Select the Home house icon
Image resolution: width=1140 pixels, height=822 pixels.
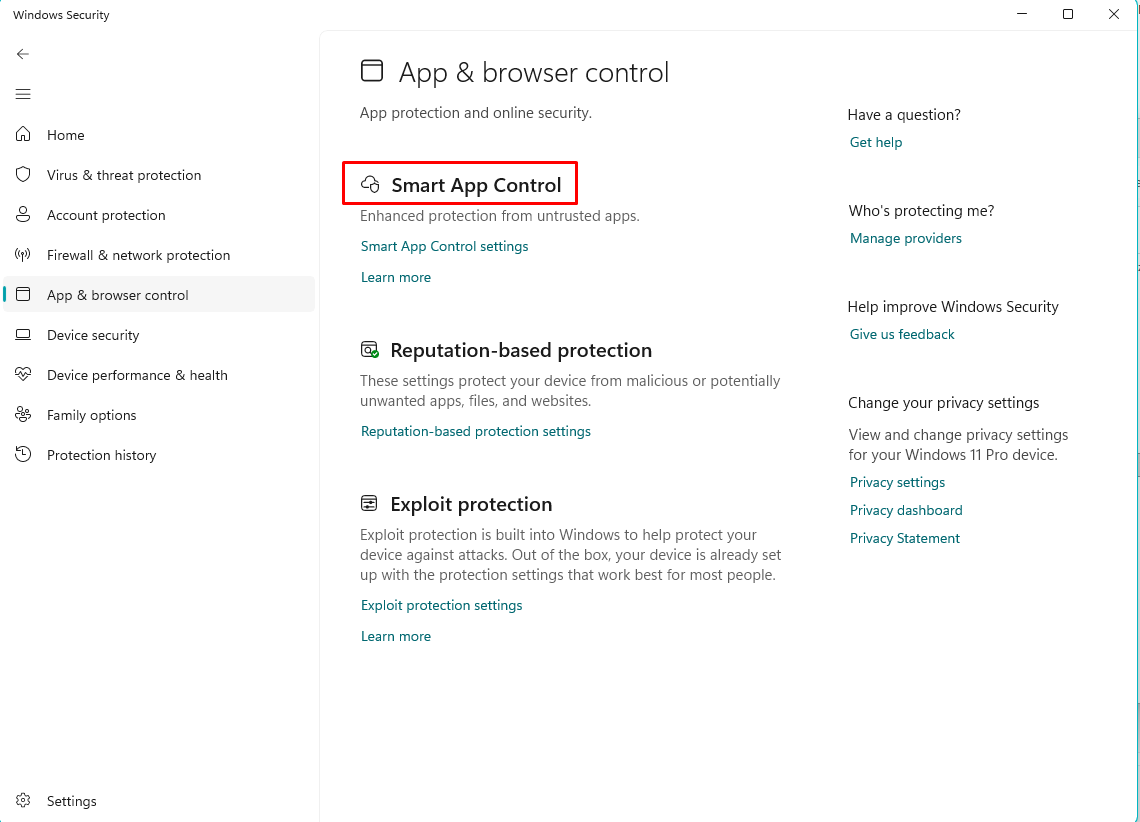[23, 134]
